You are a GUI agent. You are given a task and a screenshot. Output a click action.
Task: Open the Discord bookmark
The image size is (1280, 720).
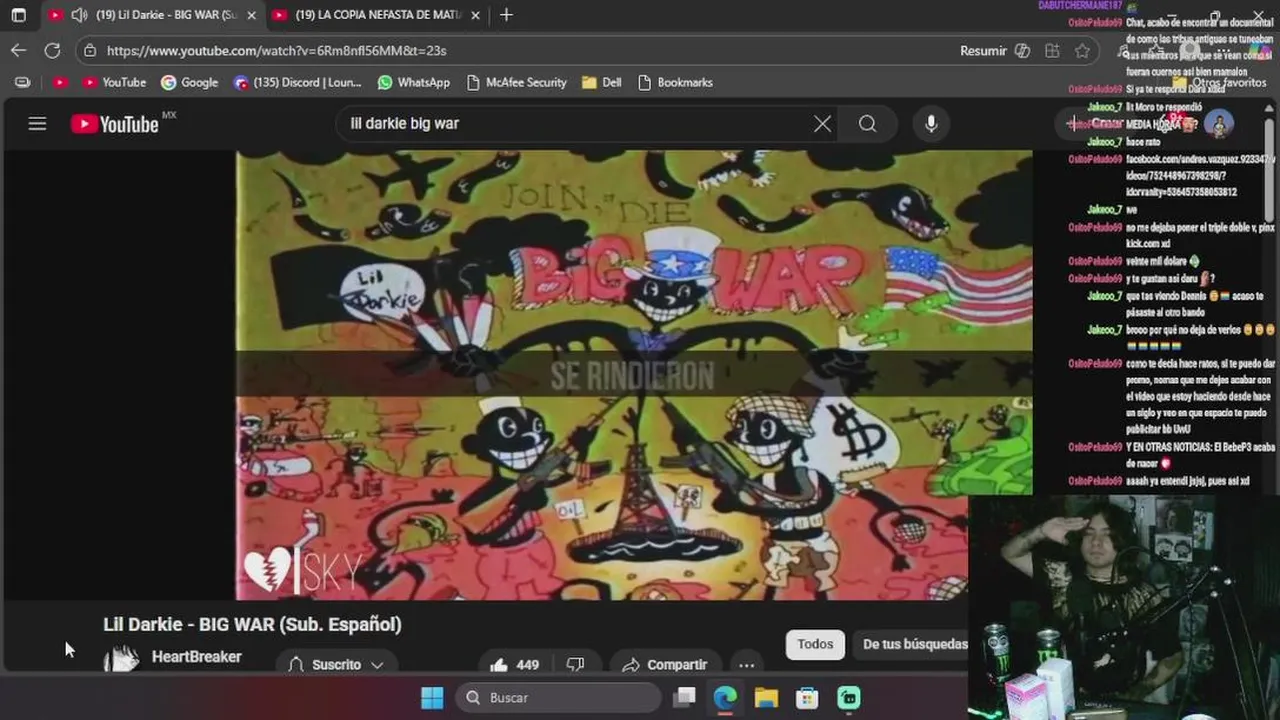[297, 82]
